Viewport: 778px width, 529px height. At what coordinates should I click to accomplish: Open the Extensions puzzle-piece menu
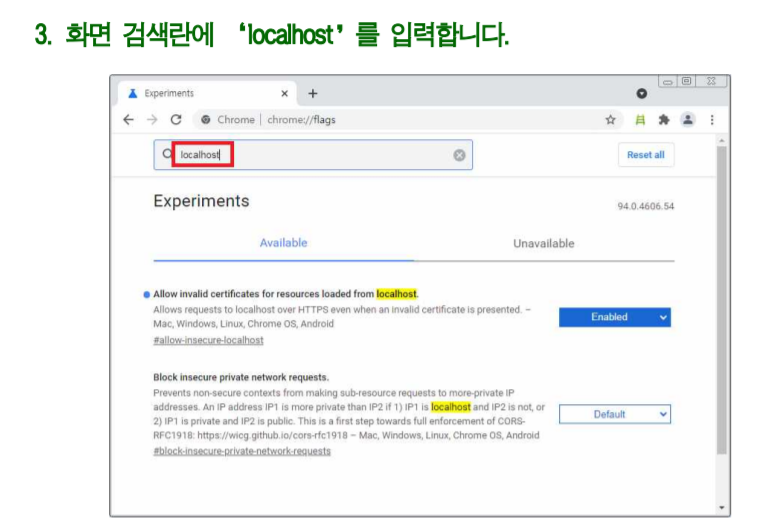664,120
